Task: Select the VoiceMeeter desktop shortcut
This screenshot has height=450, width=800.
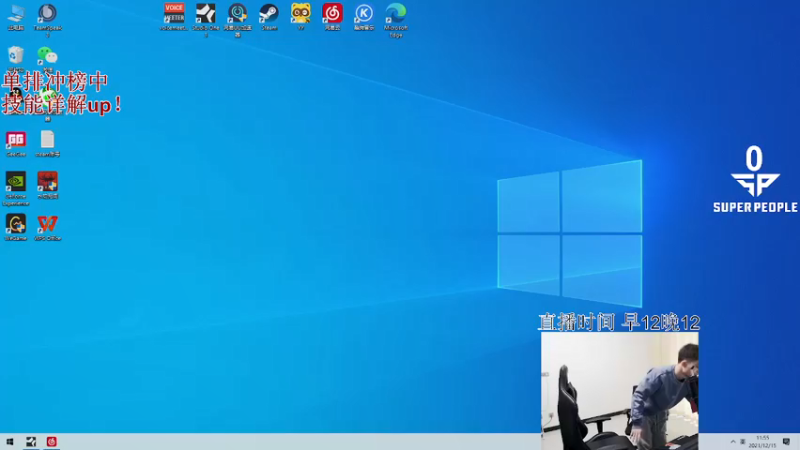Action: click(174, 17)
